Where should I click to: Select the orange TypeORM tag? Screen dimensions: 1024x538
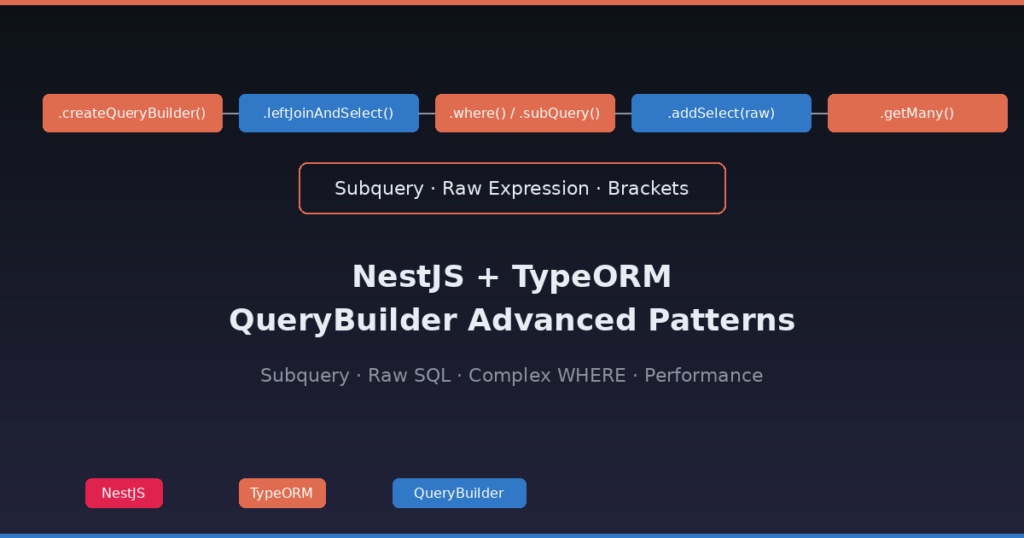(282, 493)
